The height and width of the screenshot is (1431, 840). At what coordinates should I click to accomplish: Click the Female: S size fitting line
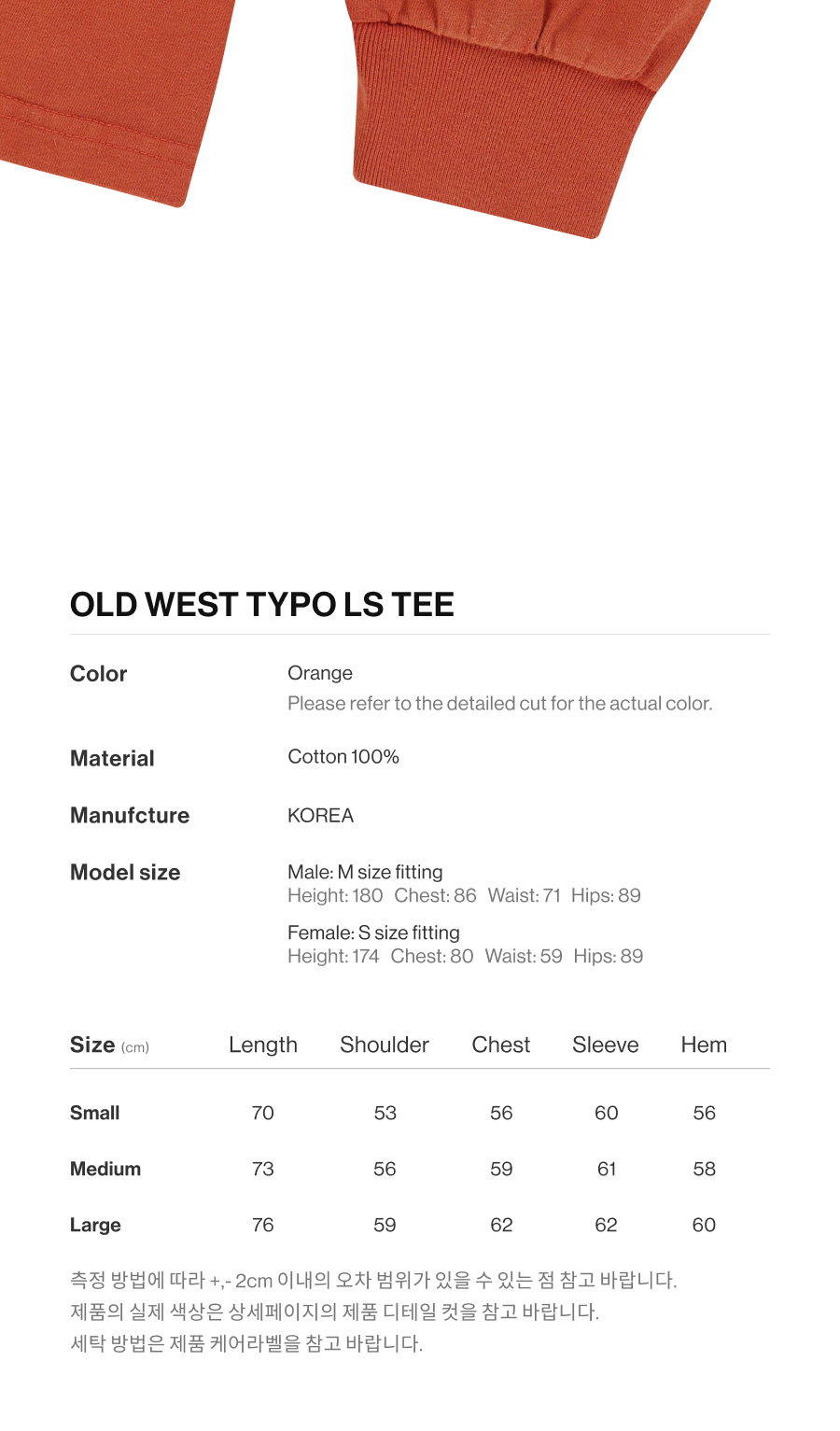point(373,933)
